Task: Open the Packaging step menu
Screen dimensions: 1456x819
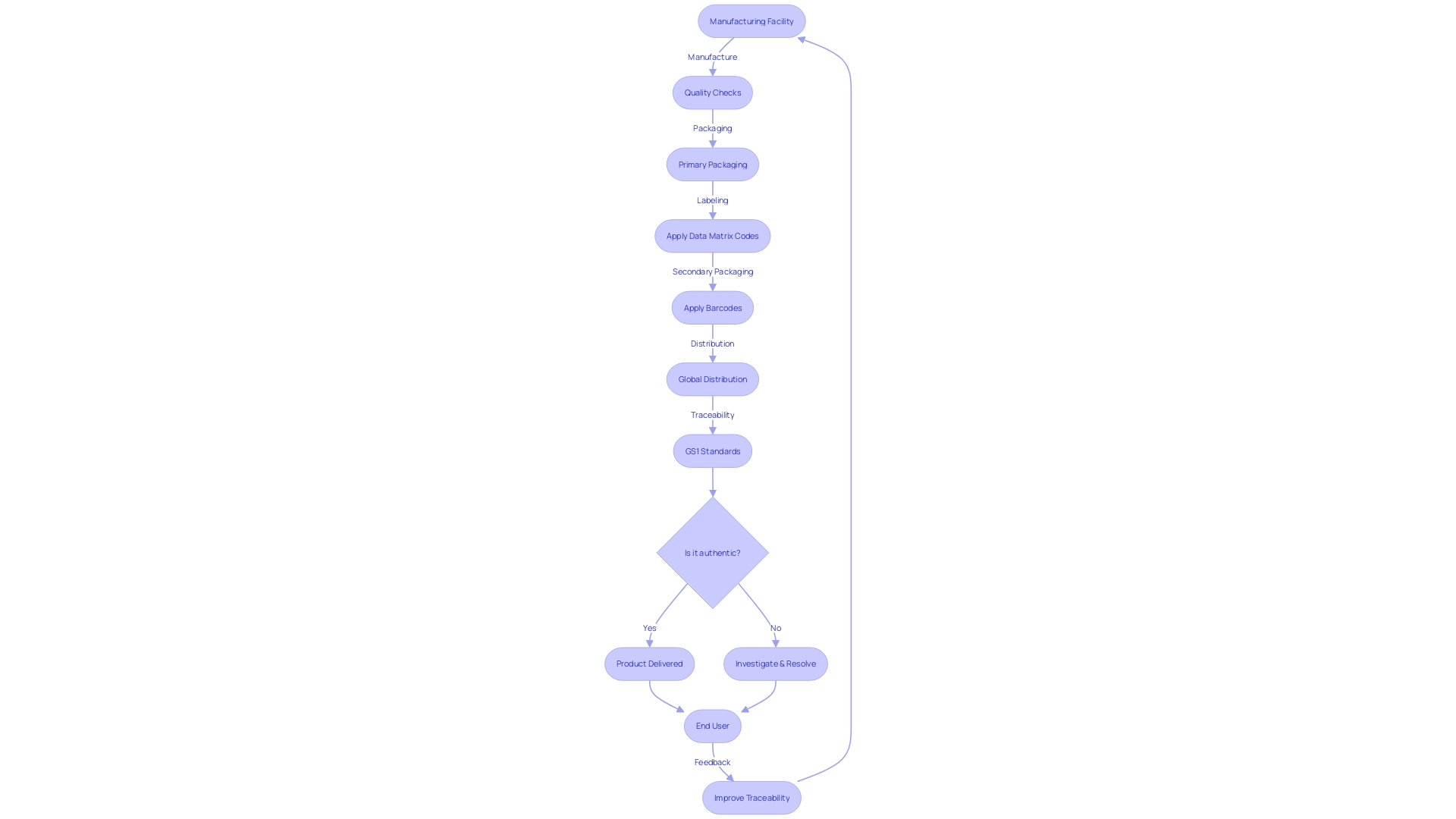Action: pos(712,128)
